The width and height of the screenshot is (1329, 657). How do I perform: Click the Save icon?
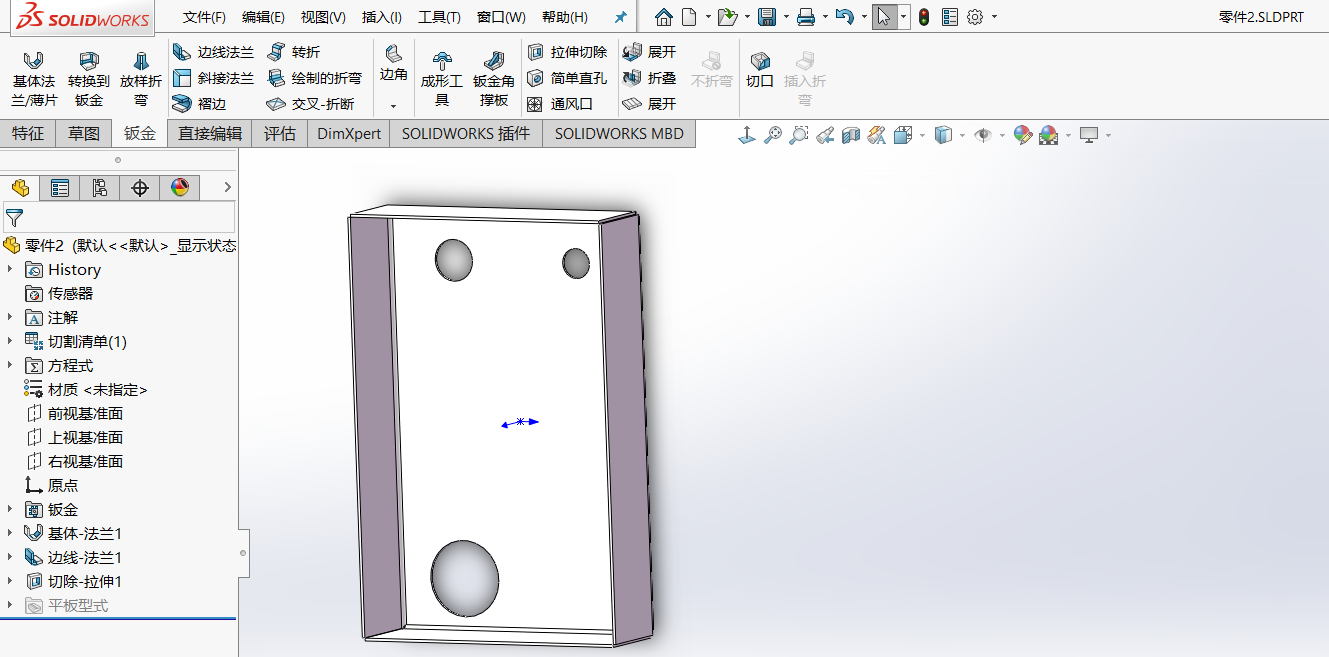point(767,17)
